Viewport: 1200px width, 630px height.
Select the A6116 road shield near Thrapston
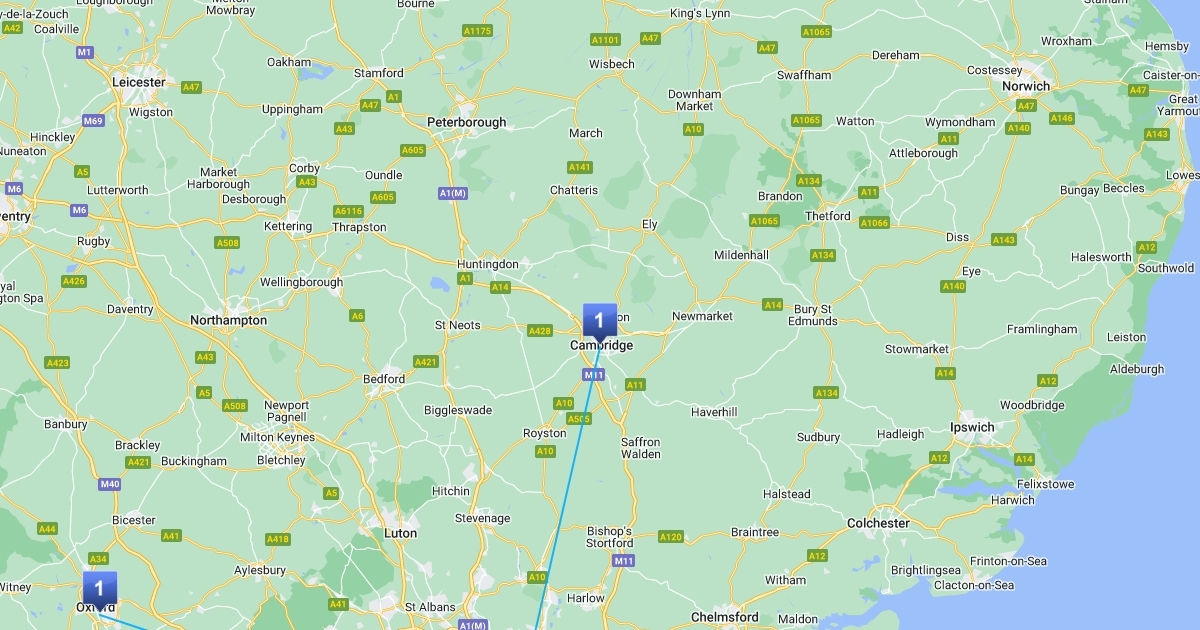coord(348,211)
